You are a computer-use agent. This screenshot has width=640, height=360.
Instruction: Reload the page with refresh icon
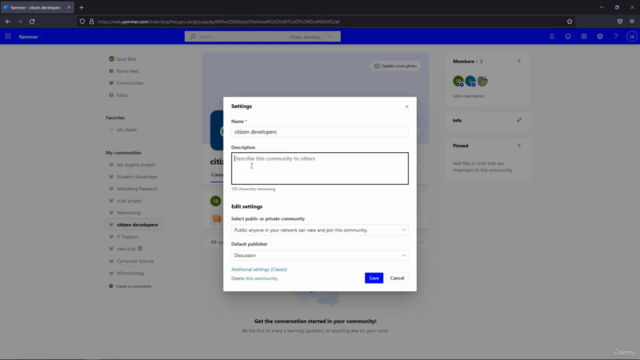click(32, 22)
